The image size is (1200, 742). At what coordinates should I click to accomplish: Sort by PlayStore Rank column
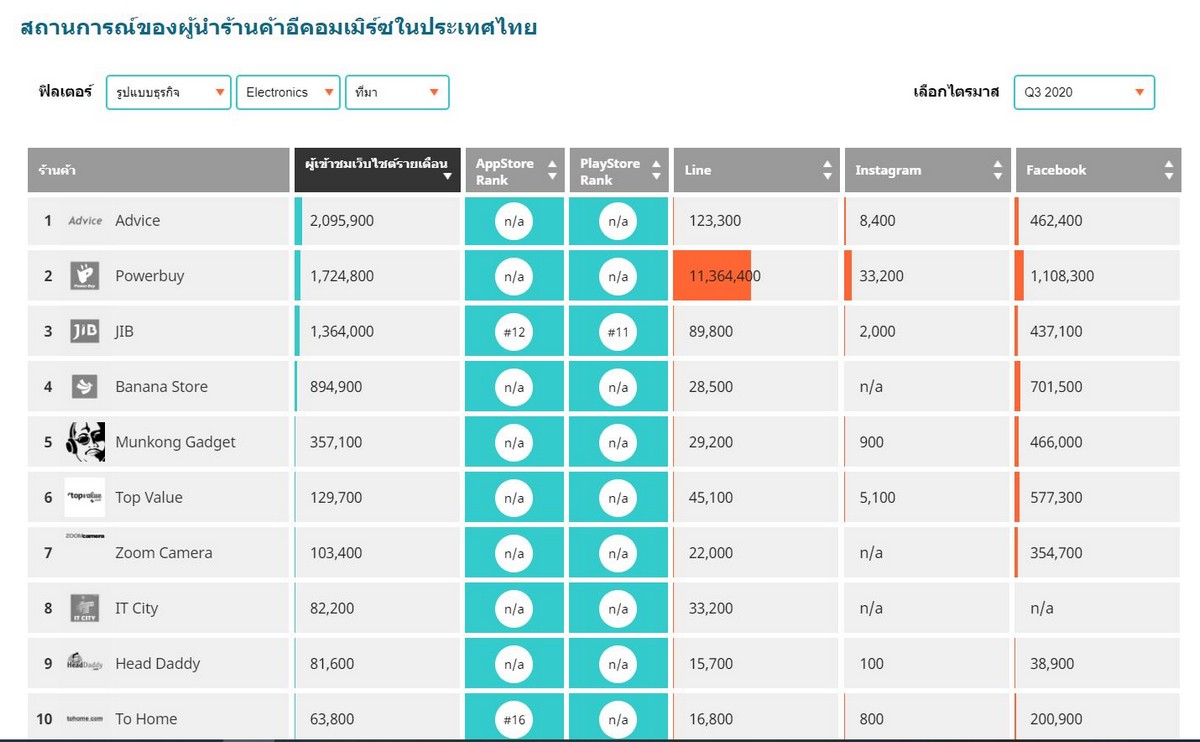tap(617, 170)
